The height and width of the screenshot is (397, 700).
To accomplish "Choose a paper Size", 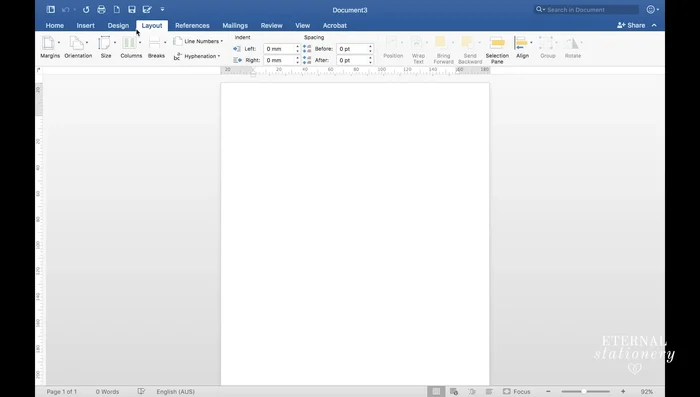I will coord(106,47).
